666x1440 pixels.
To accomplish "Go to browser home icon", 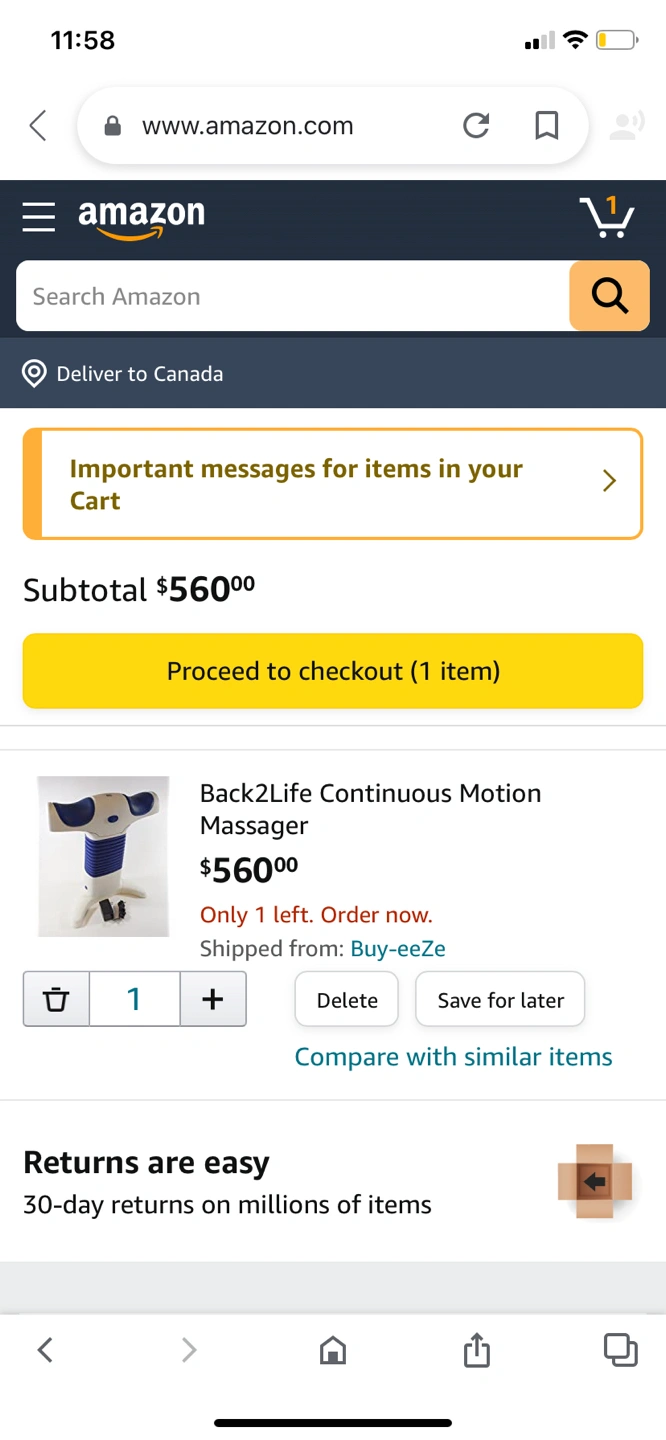I will pyautogui.click(x=332, y=1351).
